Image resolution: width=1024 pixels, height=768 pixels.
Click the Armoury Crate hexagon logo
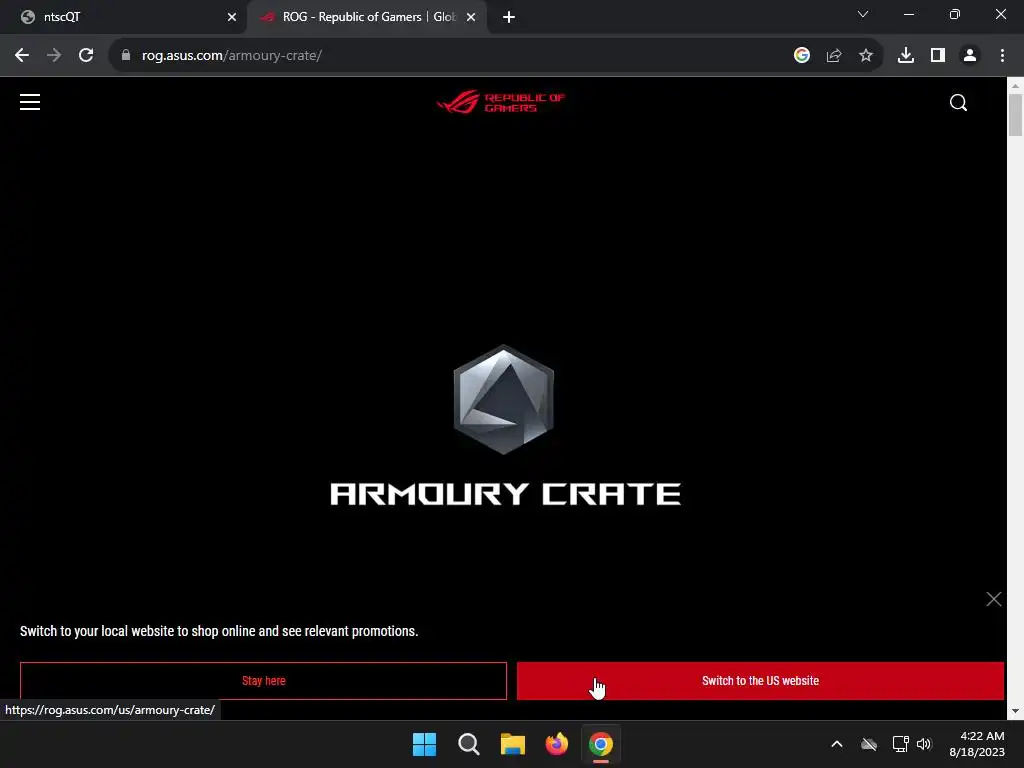coord(504,399)
